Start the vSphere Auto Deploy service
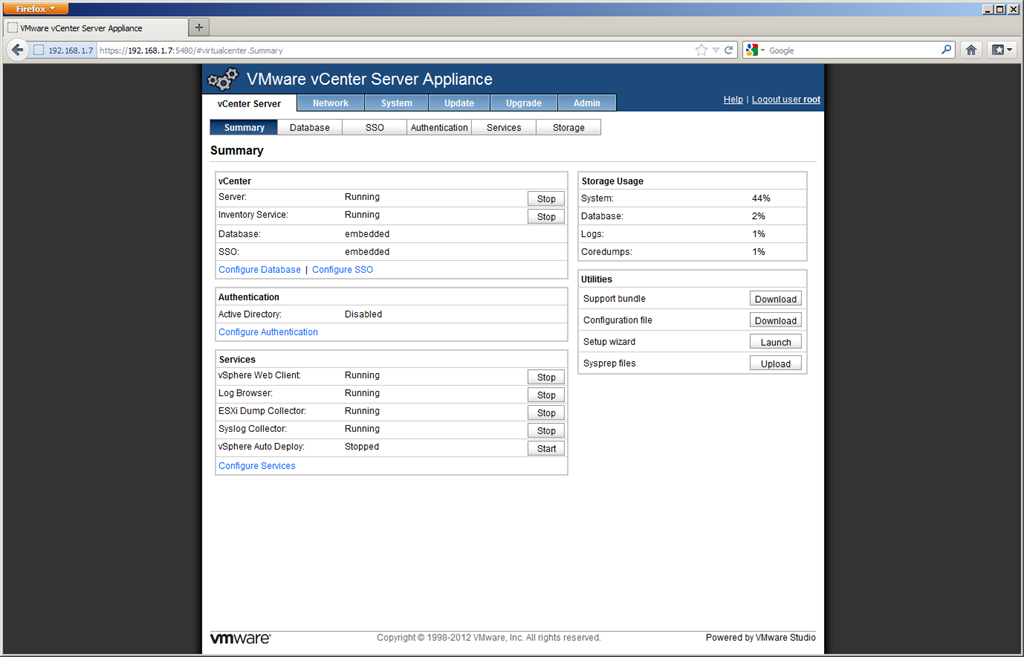The width and height of the screenshot is (1024, 657). pos(546,449)
